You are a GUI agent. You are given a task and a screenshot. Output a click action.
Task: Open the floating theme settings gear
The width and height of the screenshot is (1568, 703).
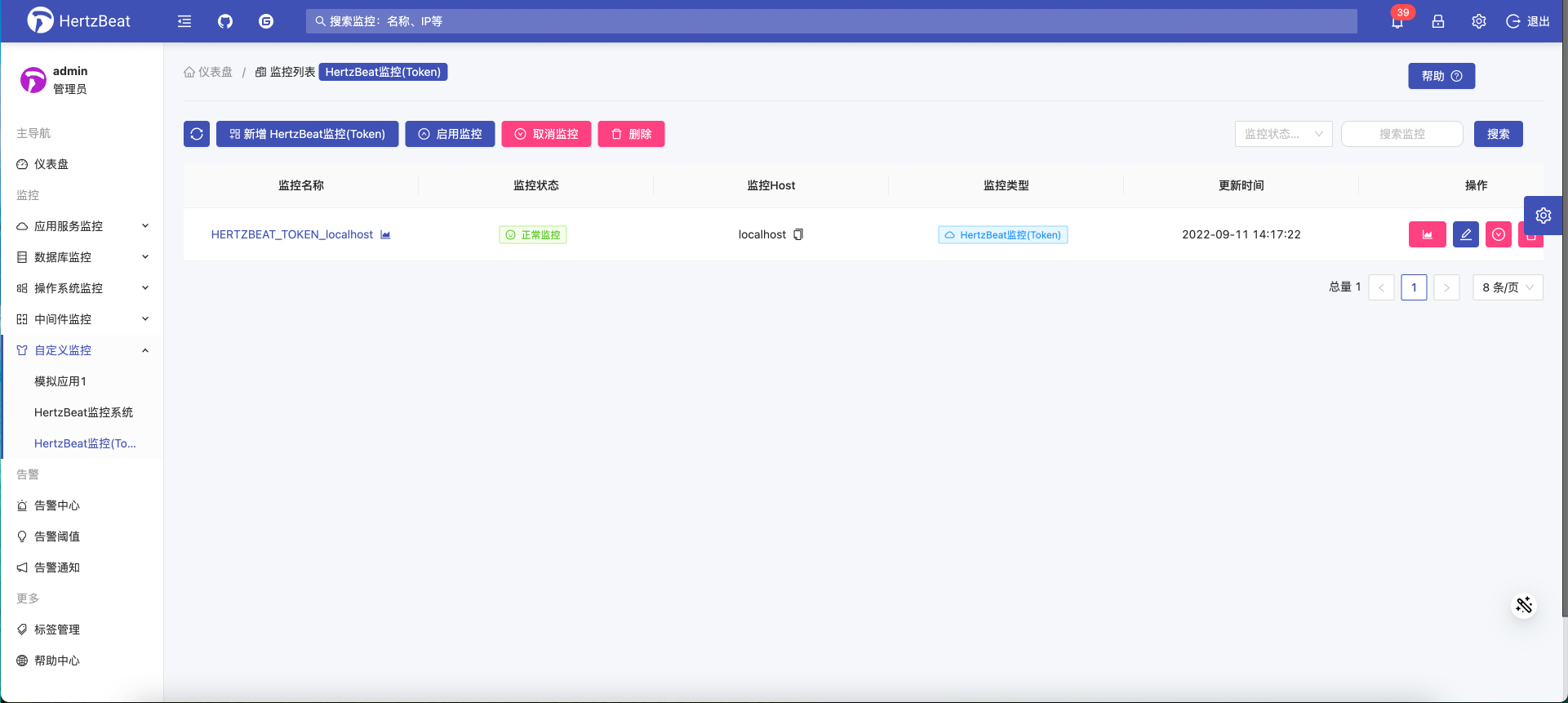[x=1543, y=216]
